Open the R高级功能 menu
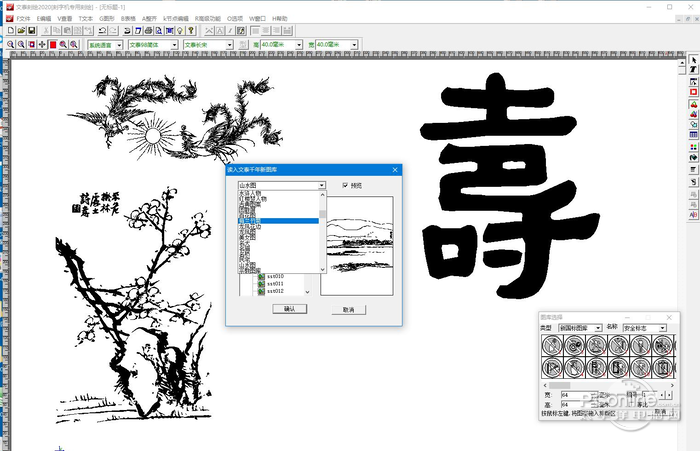 click(209, 18)
